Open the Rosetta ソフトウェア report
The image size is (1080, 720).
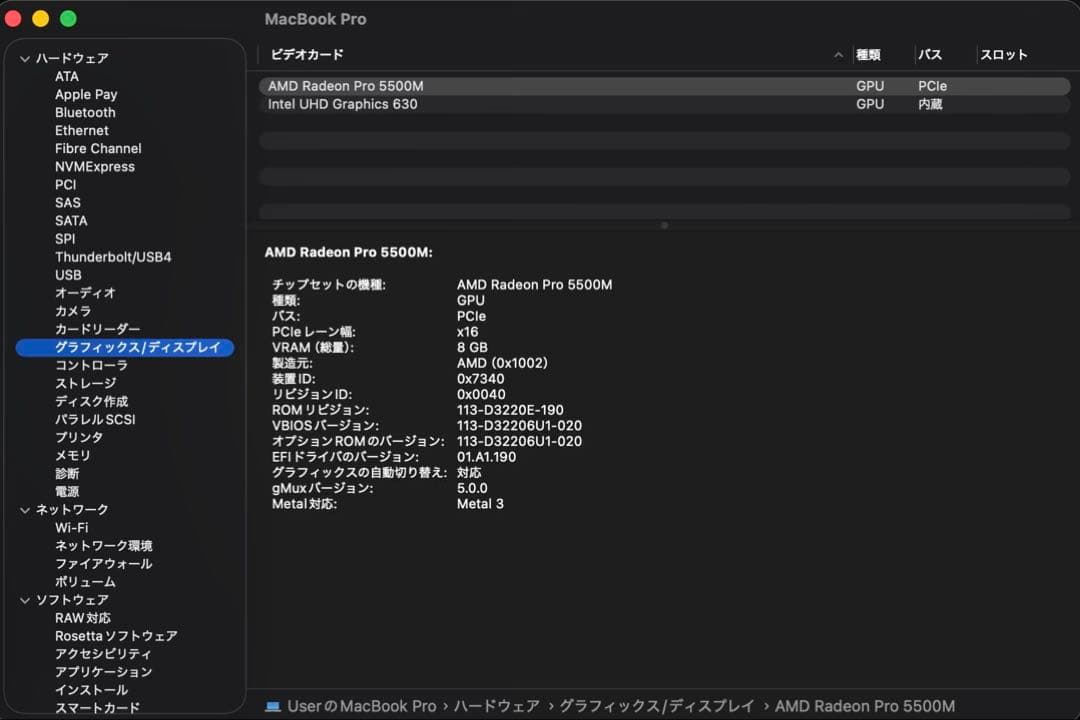coord(116,635)
